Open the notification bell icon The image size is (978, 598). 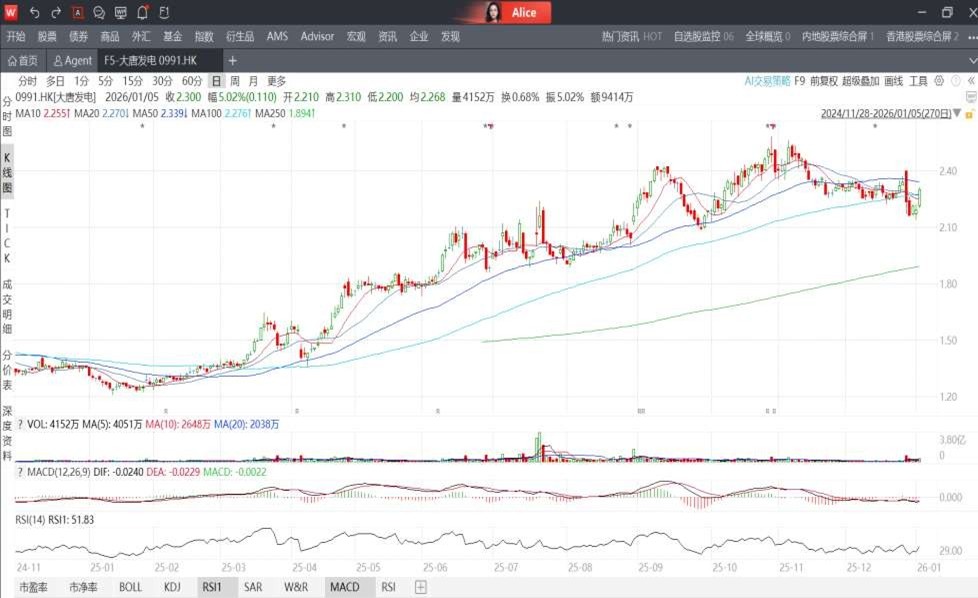coord(143,13)
